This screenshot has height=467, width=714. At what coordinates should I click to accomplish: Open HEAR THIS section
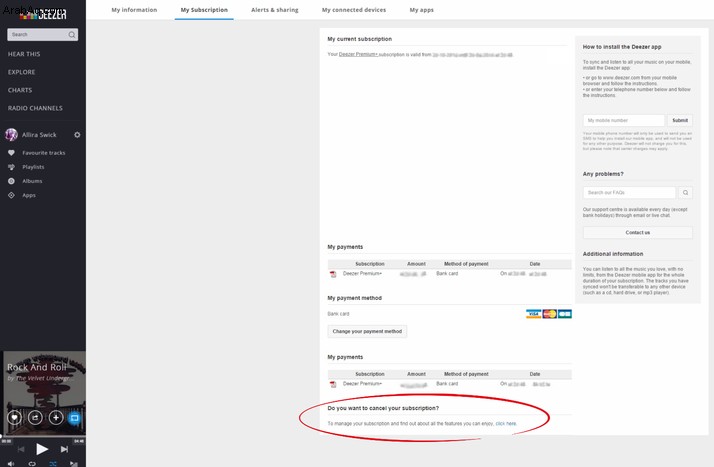pos(24,54)
